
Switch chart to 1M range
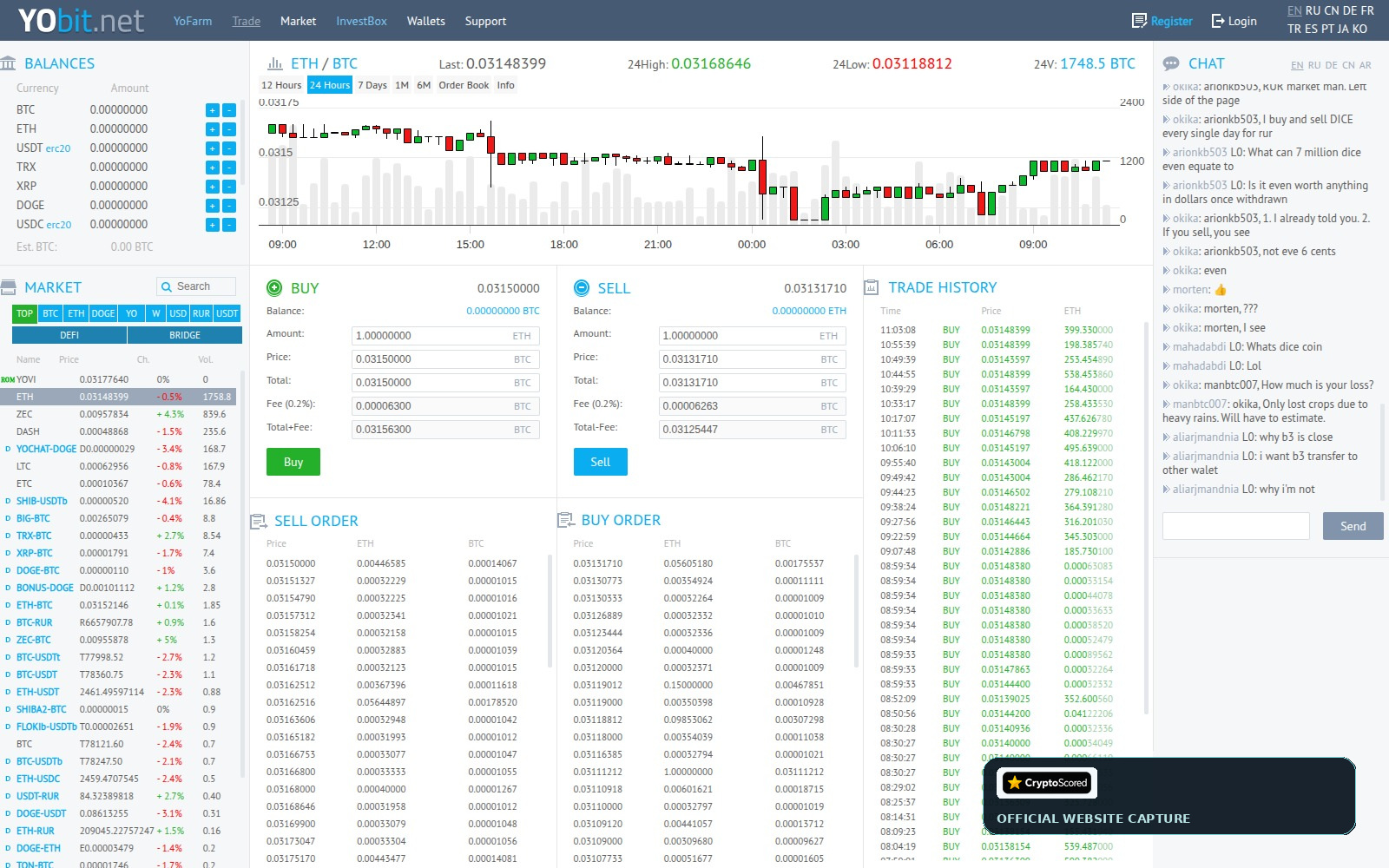tap(402, 85)
